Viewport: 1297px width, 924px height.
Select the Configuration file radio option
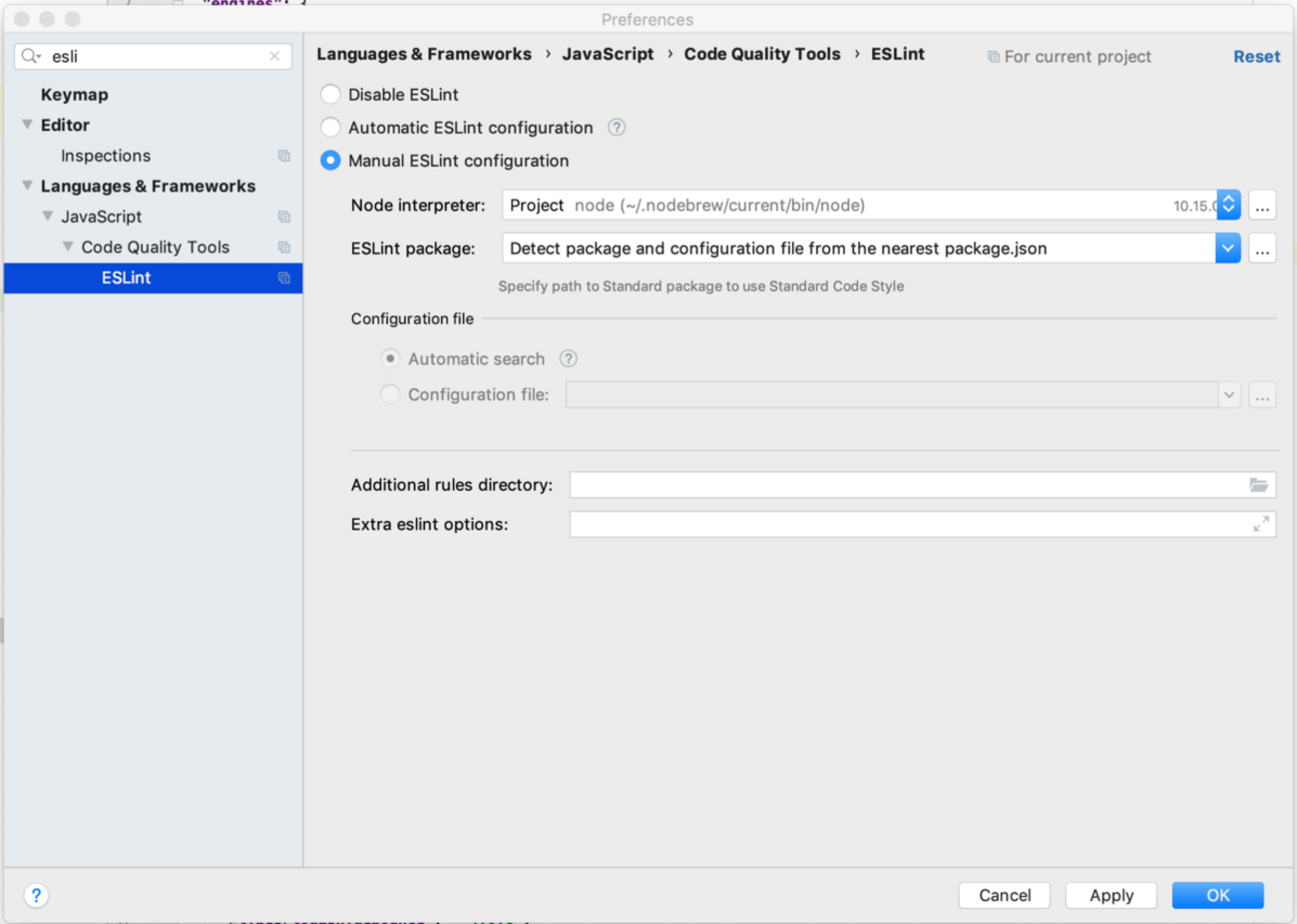[390, 394]
